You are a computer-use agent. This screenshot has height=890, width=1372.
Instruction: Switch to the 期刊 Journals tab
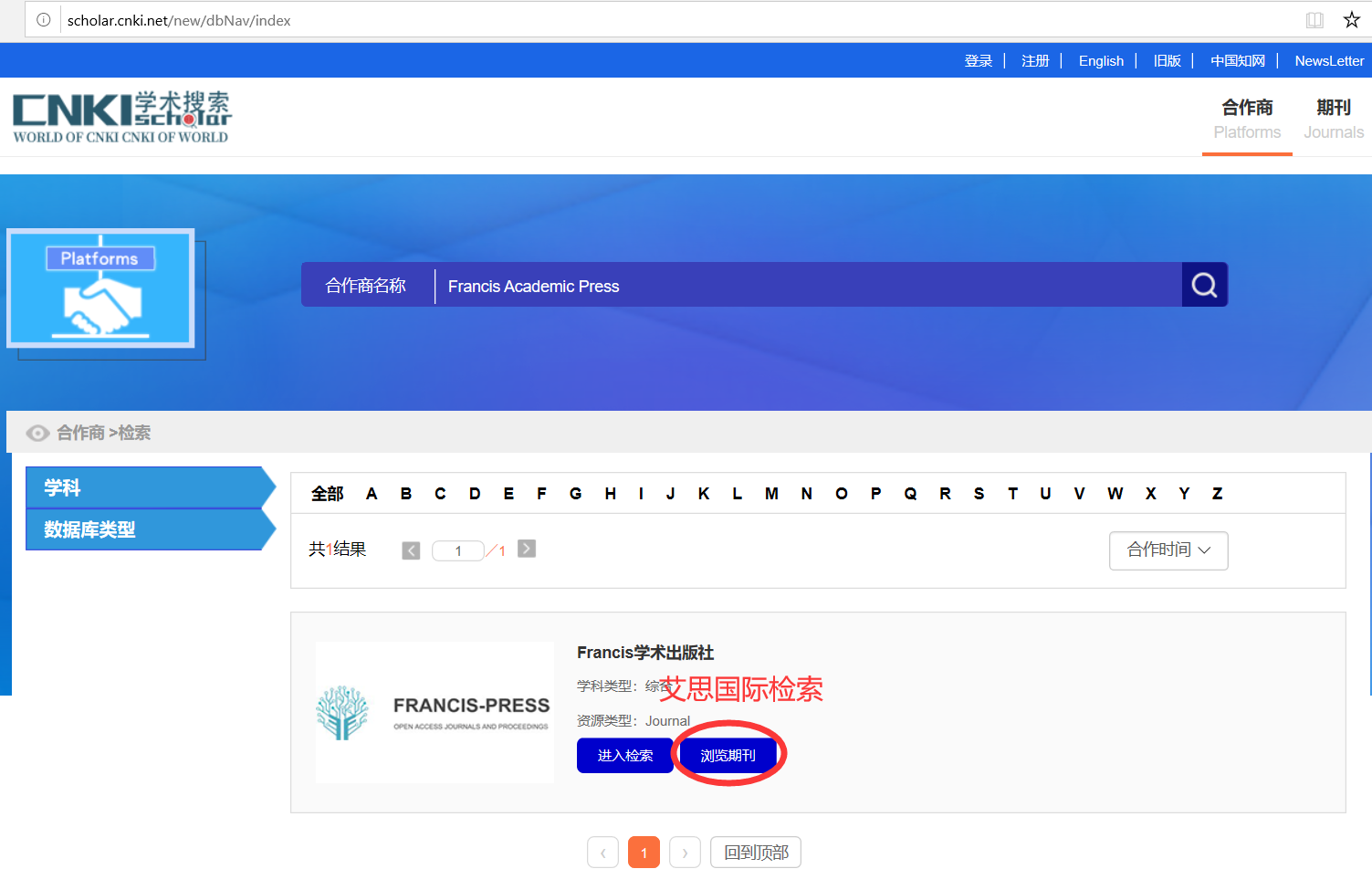point(1334,119)
